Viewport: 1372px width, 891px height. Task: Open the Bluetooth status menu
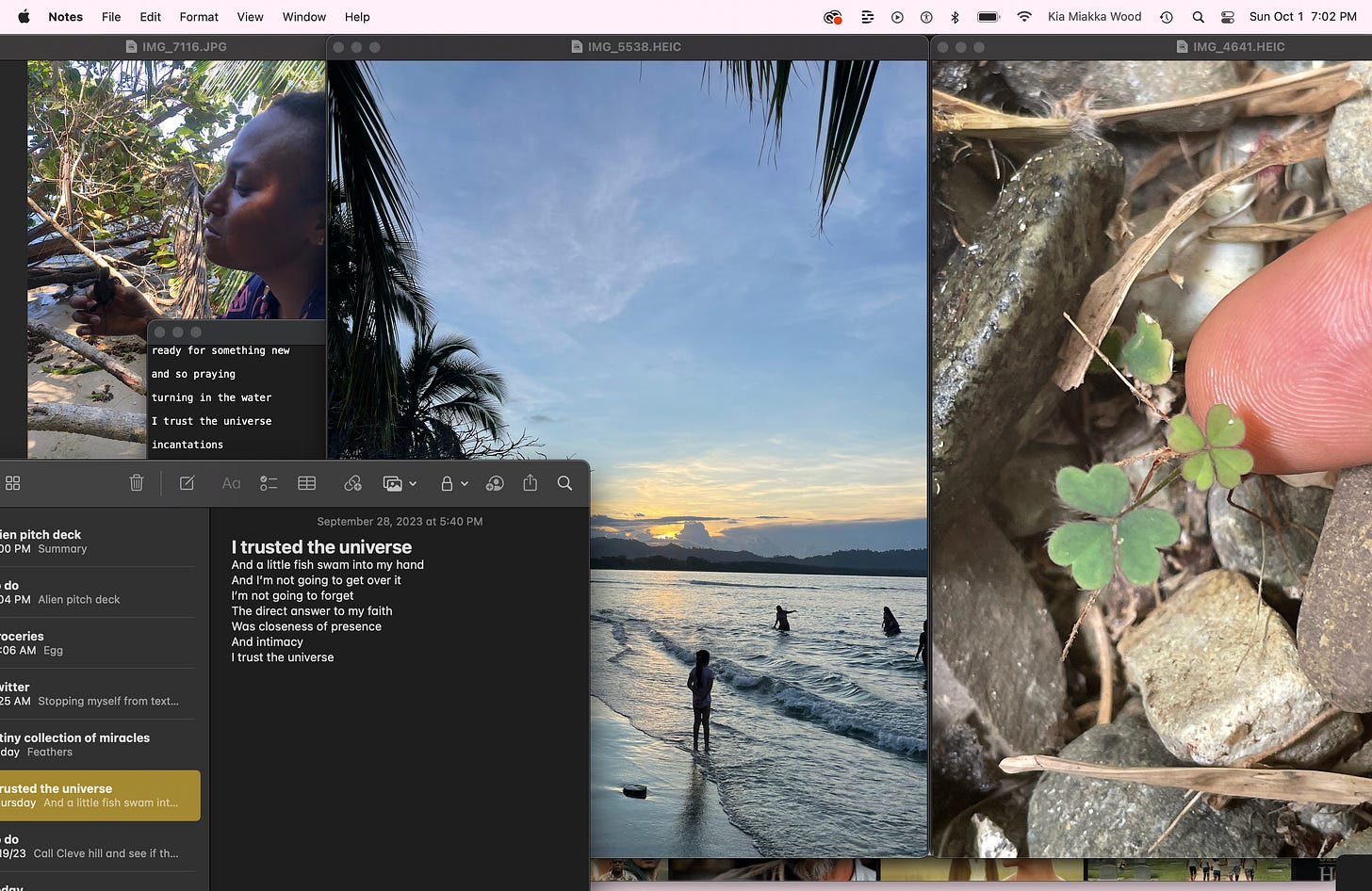(x=955, y=17)
